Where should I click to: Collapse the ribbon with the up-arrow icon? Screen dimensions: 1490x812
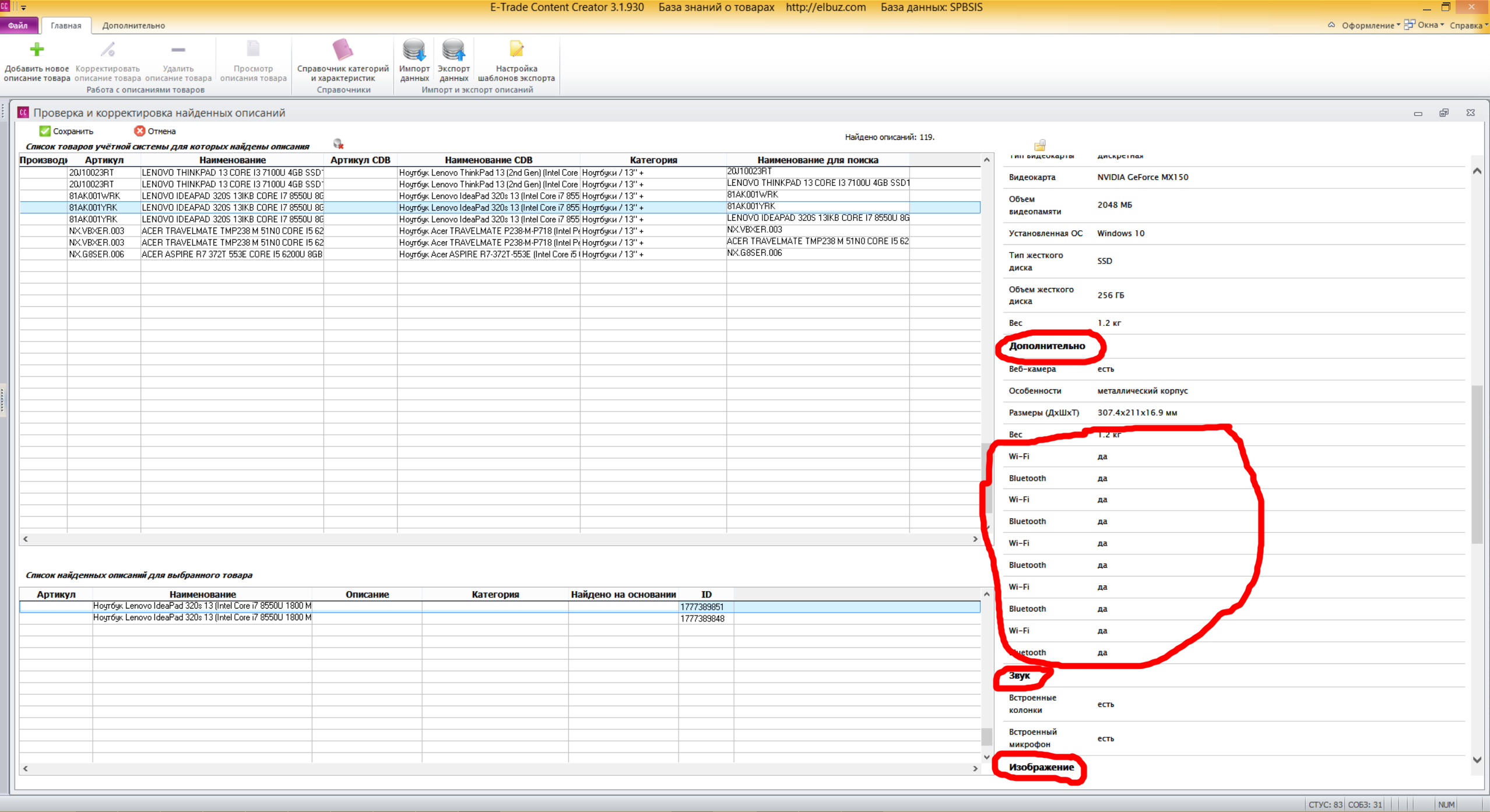[1331, 25]
